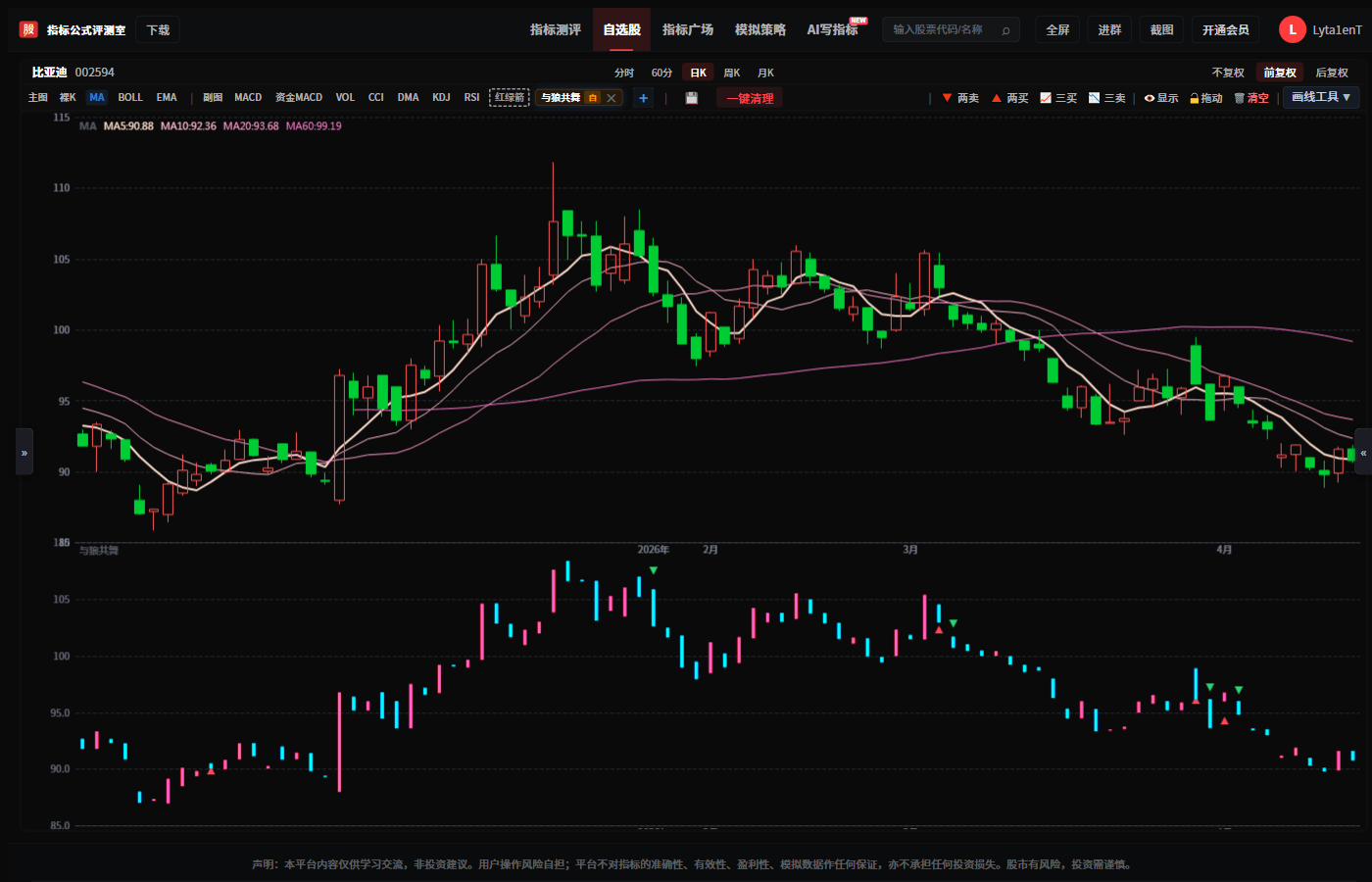Click the MA5:90.88 legend value
This screenshot has width=1372, height=882.
128,126
